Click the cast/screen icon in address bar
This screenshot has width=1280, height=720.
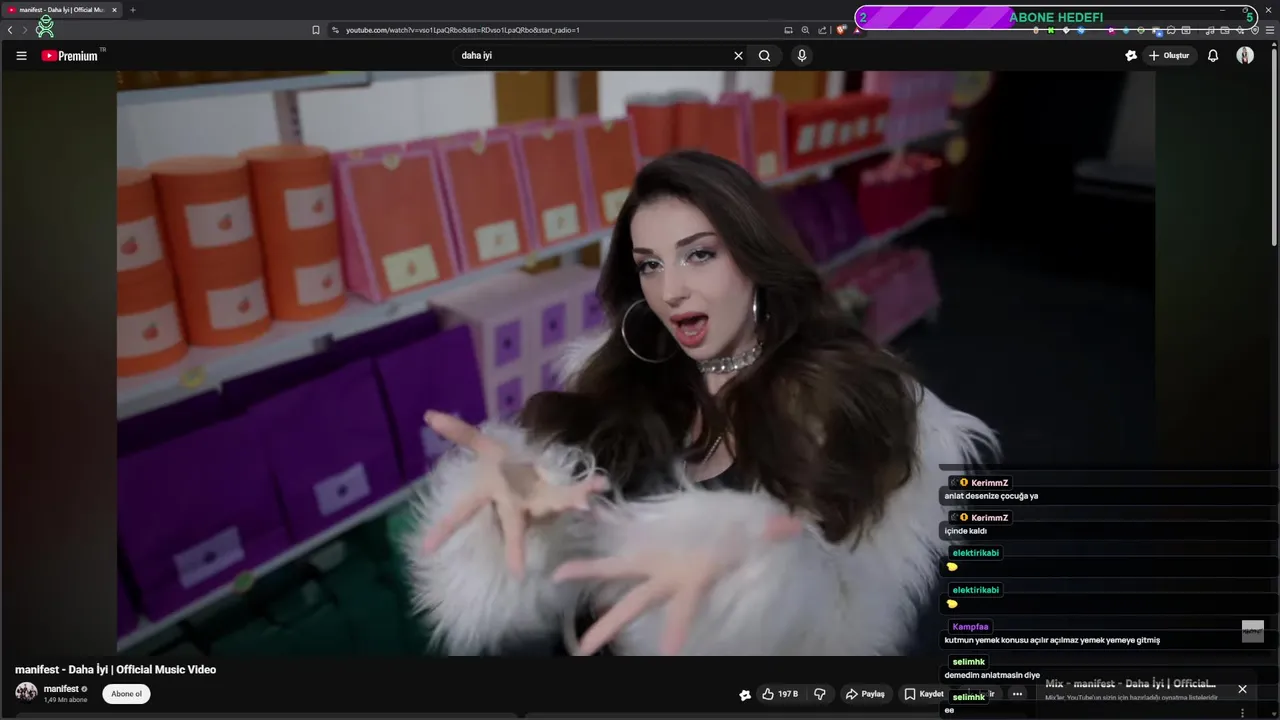[788, 30]
